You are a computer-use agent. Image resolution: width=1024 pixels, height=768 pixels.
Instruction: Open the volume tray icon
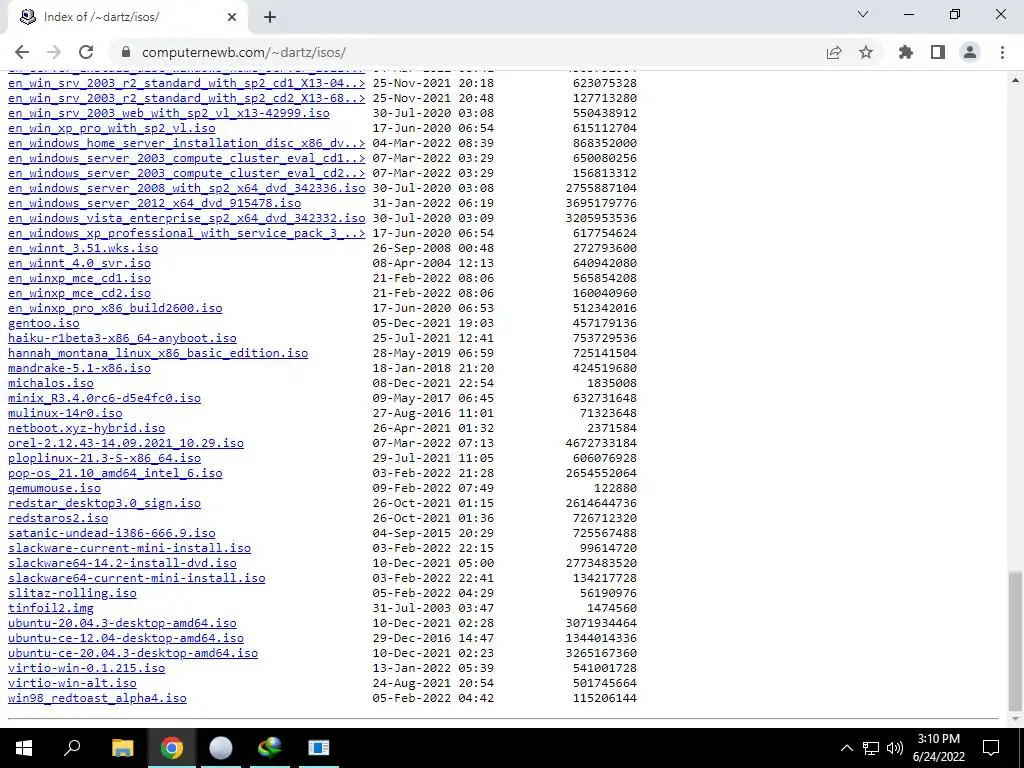pos(895,748)
